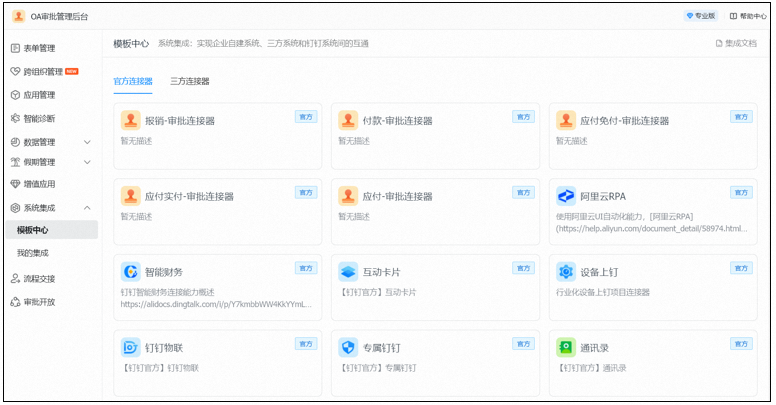Click the 系统集成 sidebar icon

tap(15, 208)
